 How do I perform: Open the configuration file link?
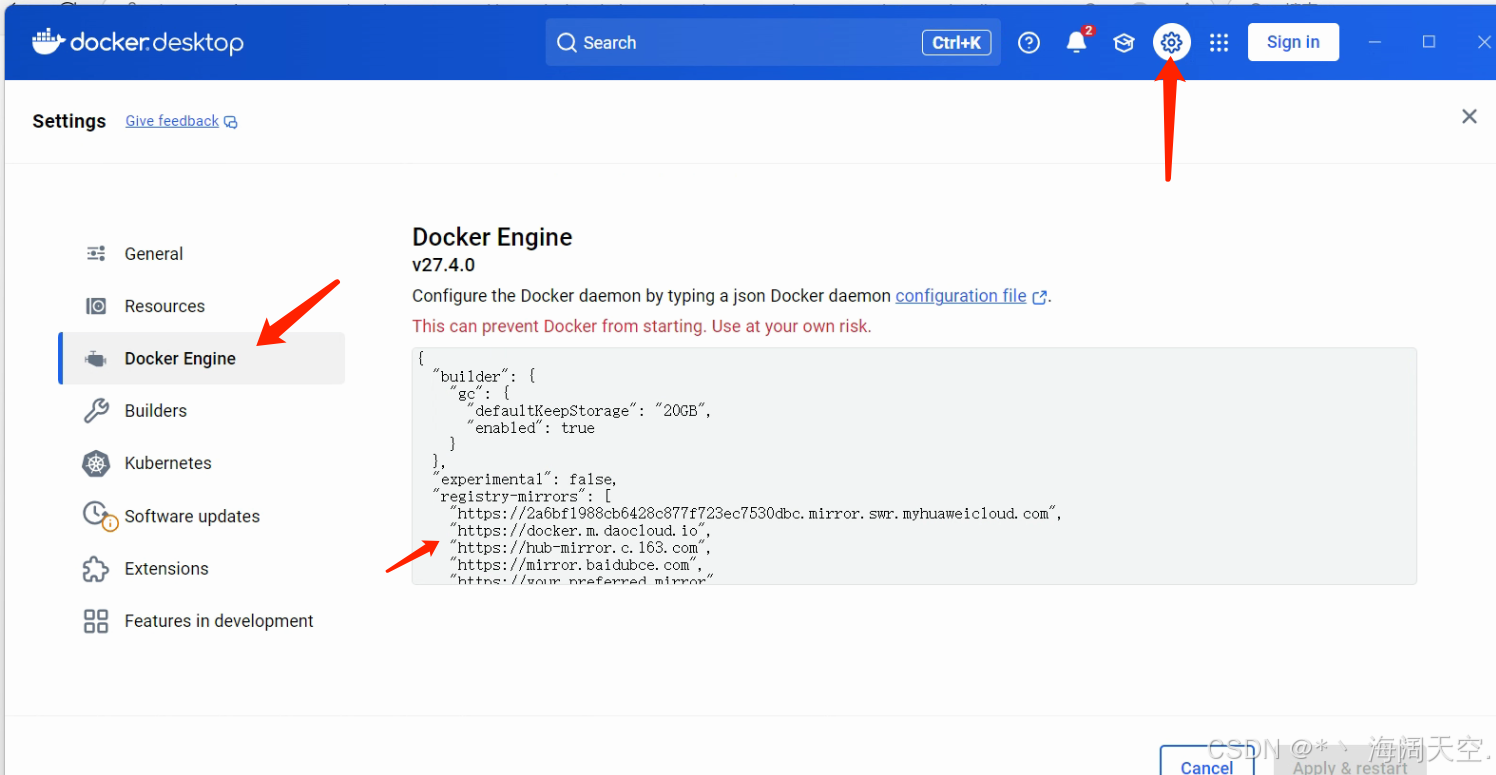click(961, 296)
